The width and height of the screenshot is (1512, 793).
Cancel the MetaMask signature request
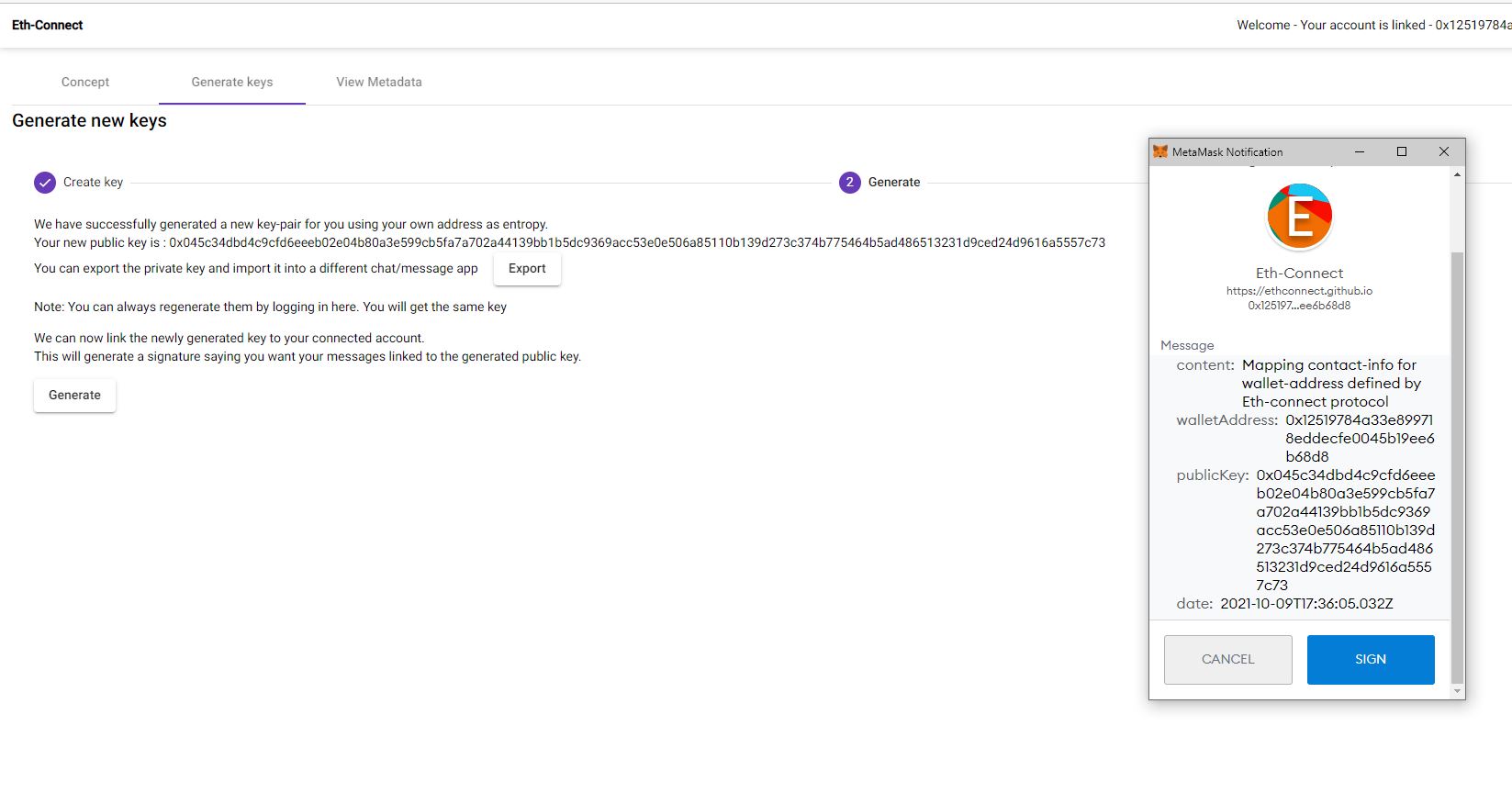pos(1227,660)
